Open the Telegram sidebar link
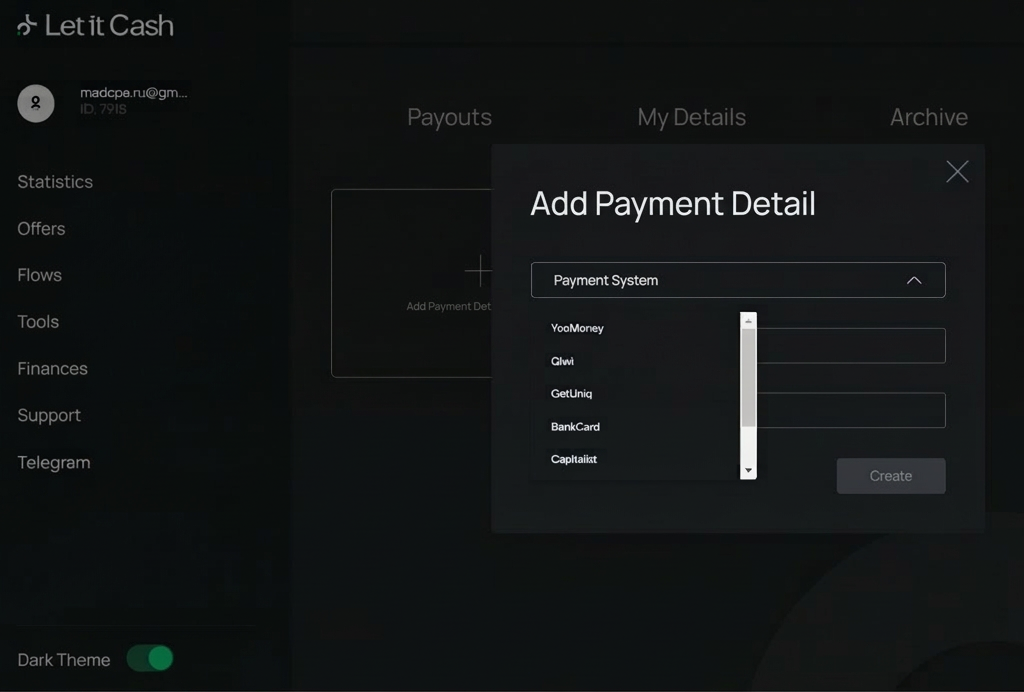This screenshot has height=692, width=1024. pyautogui.click(x=54, y=462)
